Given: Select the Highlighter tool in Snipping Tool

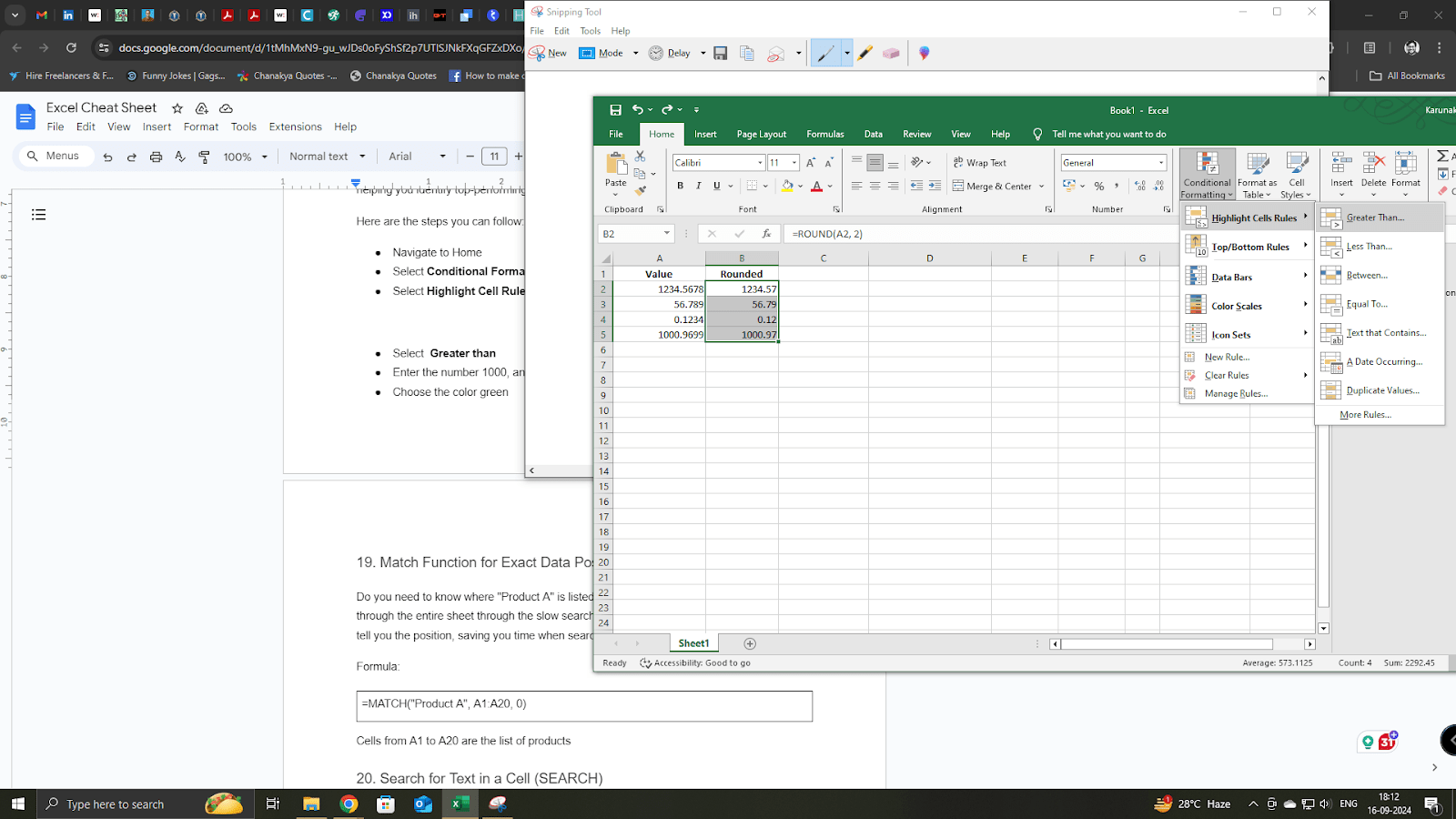Looking at the screenshot, I should (x=864, y=53).
